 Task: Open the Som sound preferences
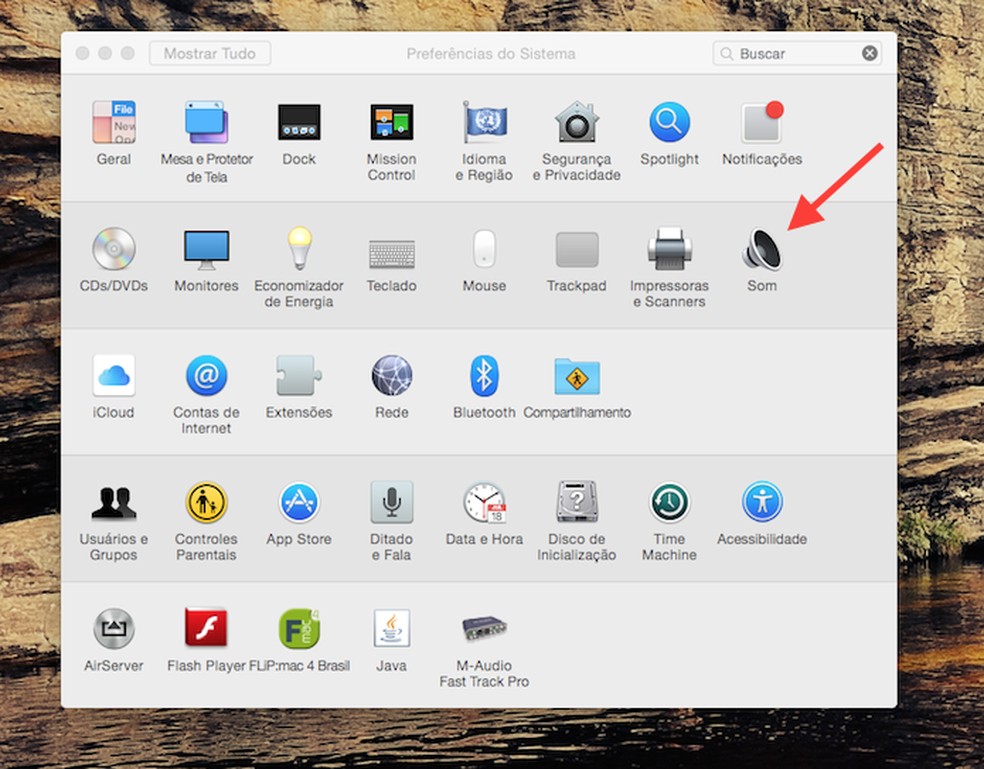pyautogui.click(x=761, y=247)
